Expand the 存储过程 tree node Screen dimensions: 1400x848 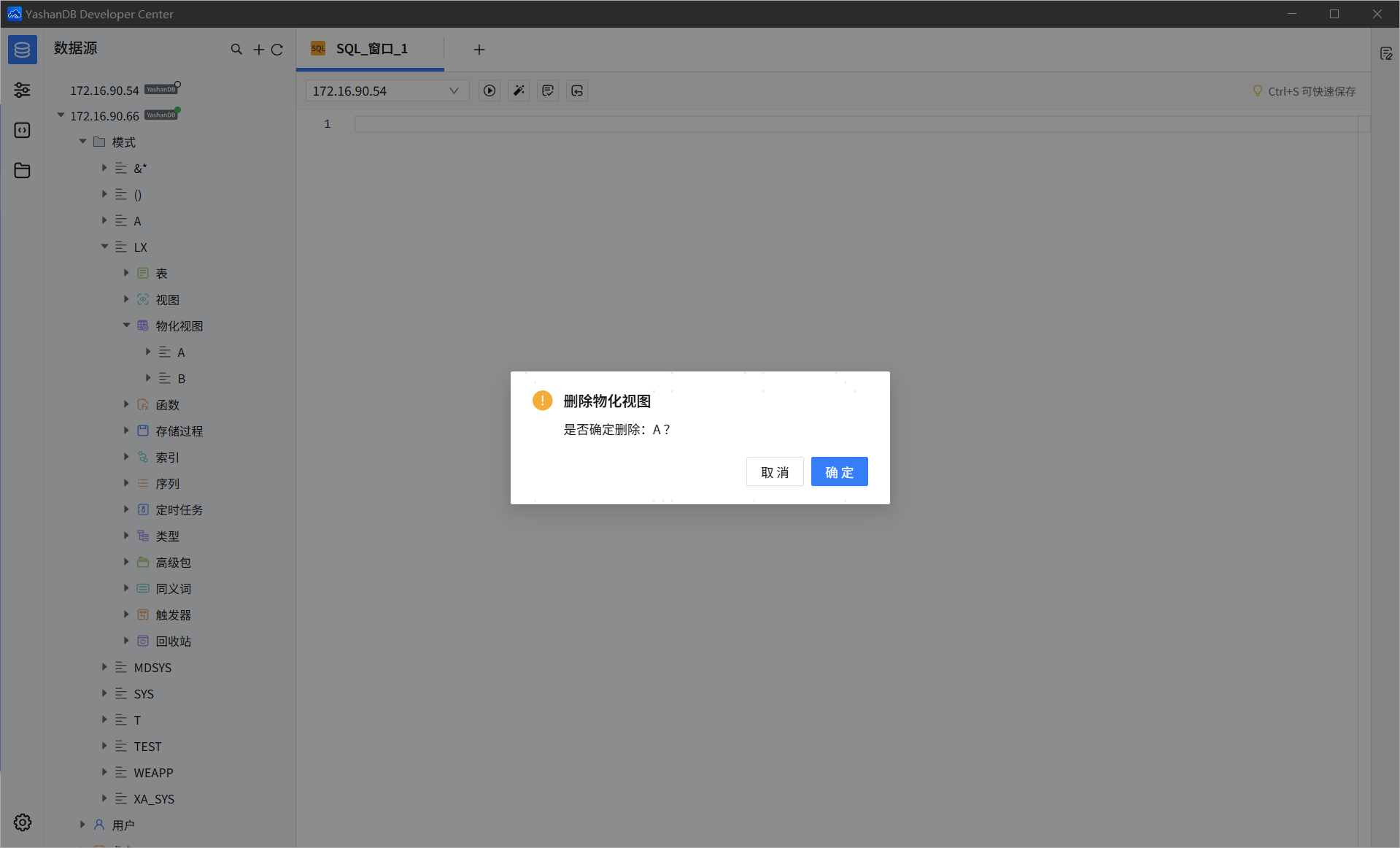pyautogui.click(x=126, y=431)
